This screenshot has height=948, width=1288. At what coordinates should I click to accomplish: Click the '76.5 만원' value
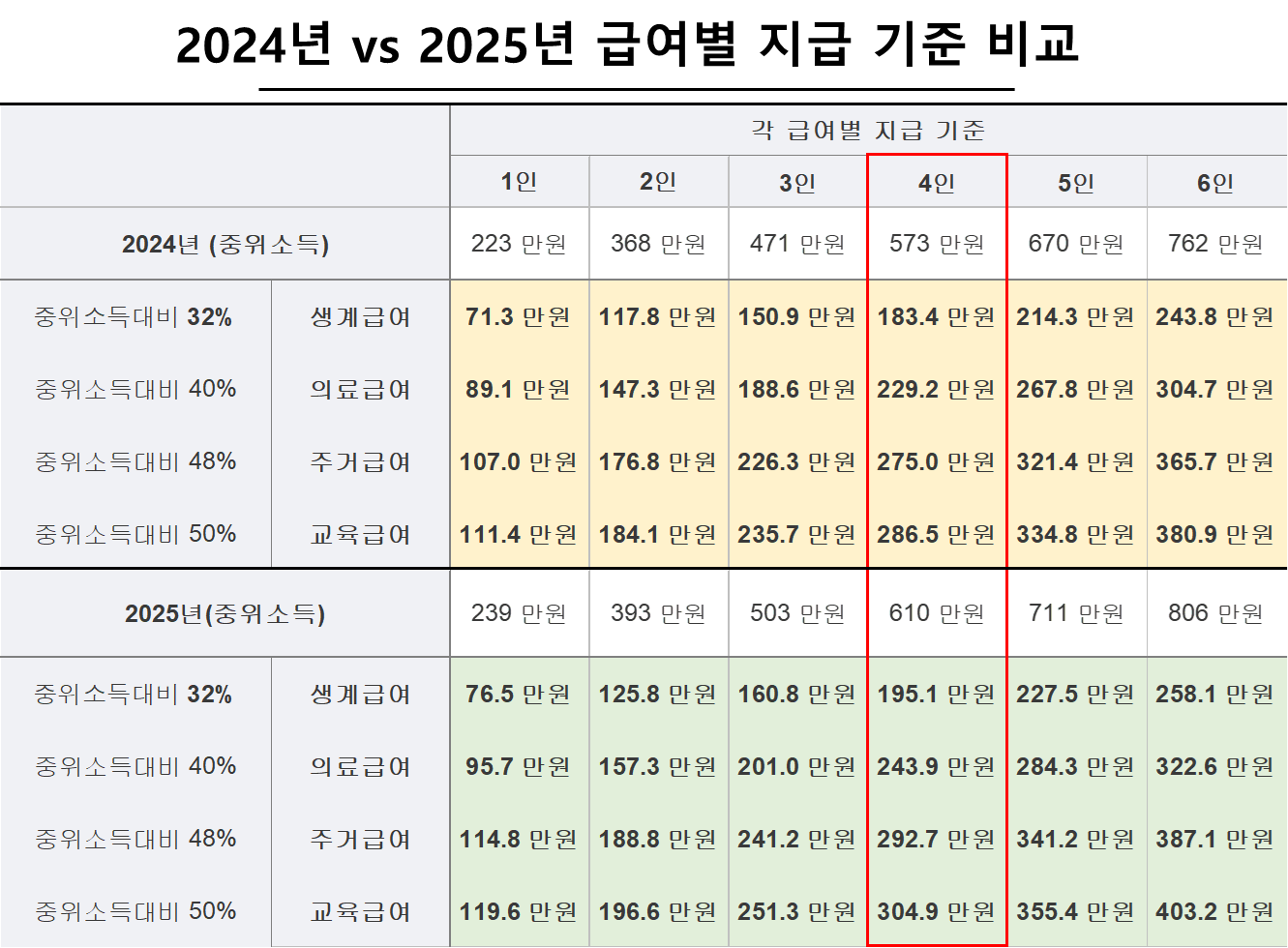tap(519, 695)
